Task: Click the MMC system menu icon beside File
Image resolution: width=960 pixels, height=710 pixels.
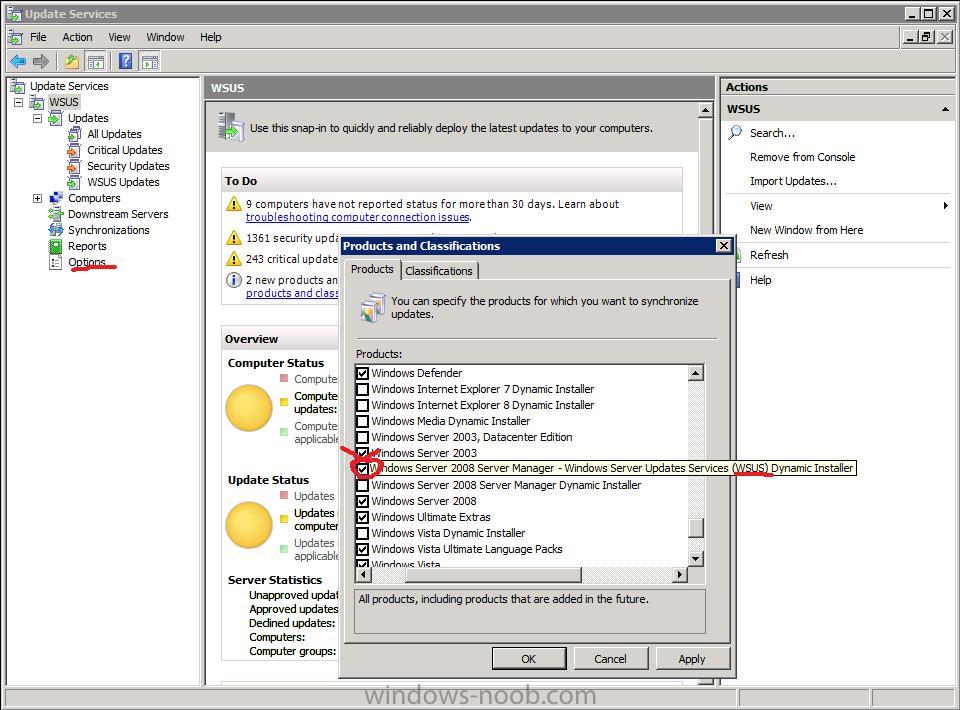Action: pyautogui.click(x=15, y=37)
